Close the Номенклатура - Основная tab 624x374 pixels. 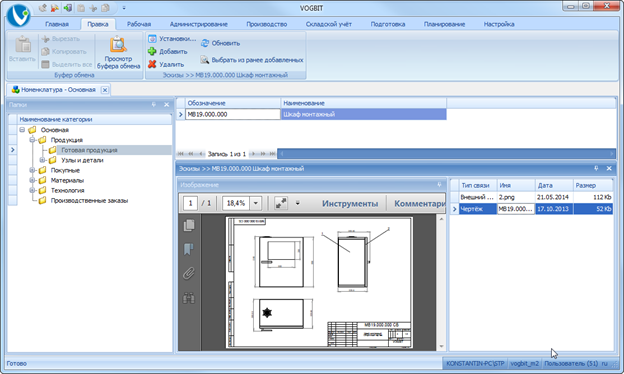click(105, 90)
